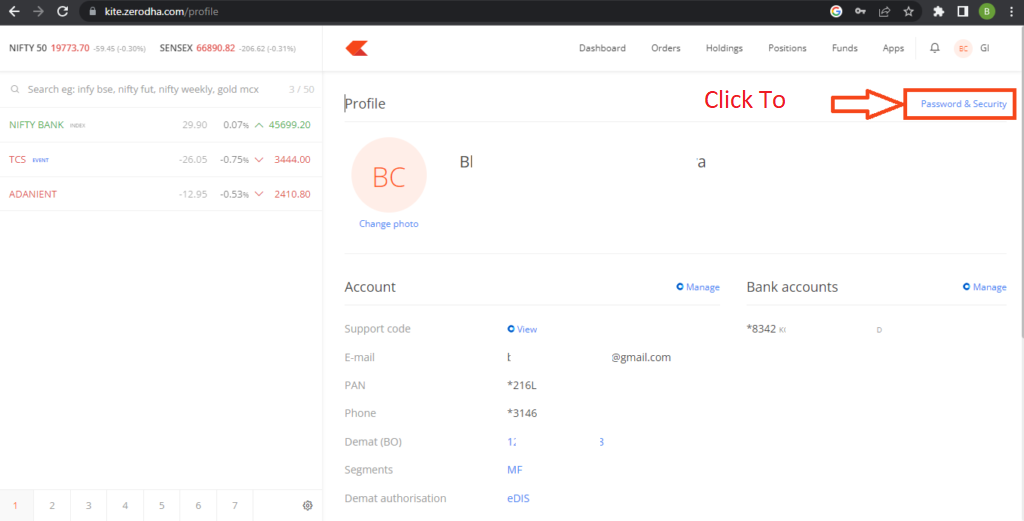Click the NIFTY BANK up chevron
This screenshot has height=521, width=1024.
pyautogui.click(x=259, y=125)
